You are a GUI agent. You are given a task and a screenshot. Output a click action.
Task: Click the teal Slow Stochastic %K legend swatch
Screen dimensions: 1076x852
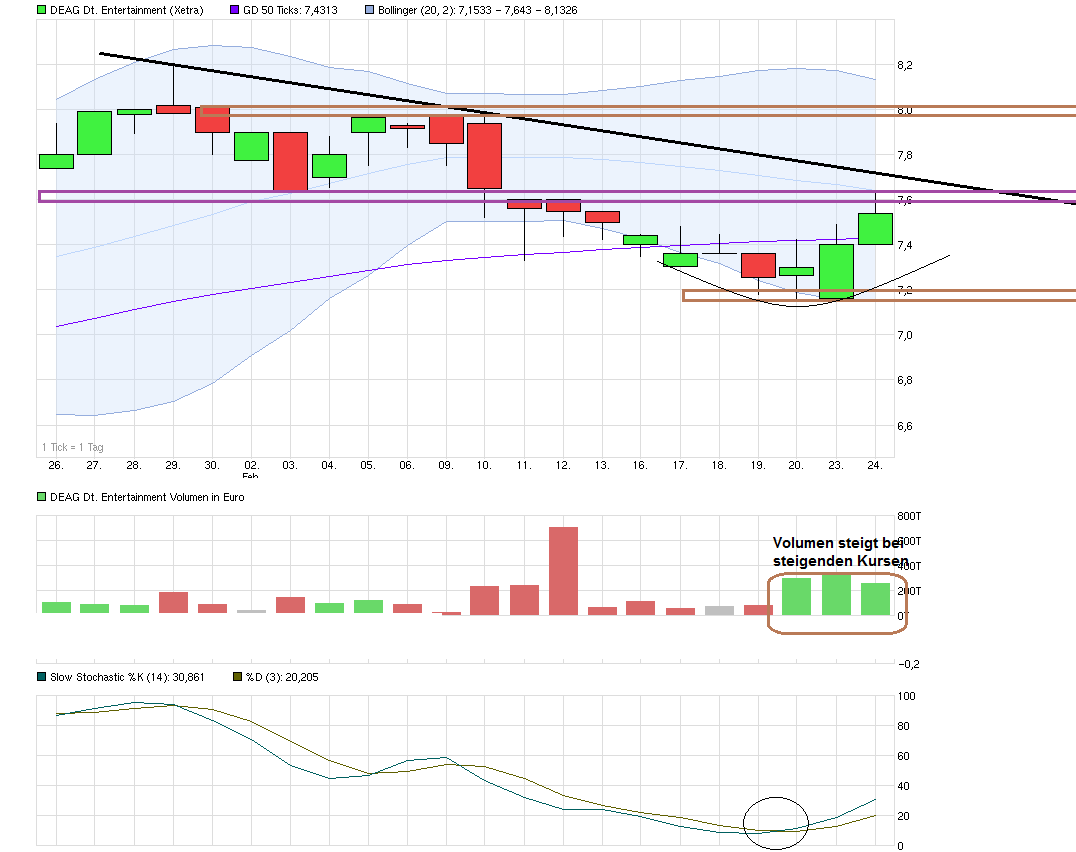tap(42, 677)
